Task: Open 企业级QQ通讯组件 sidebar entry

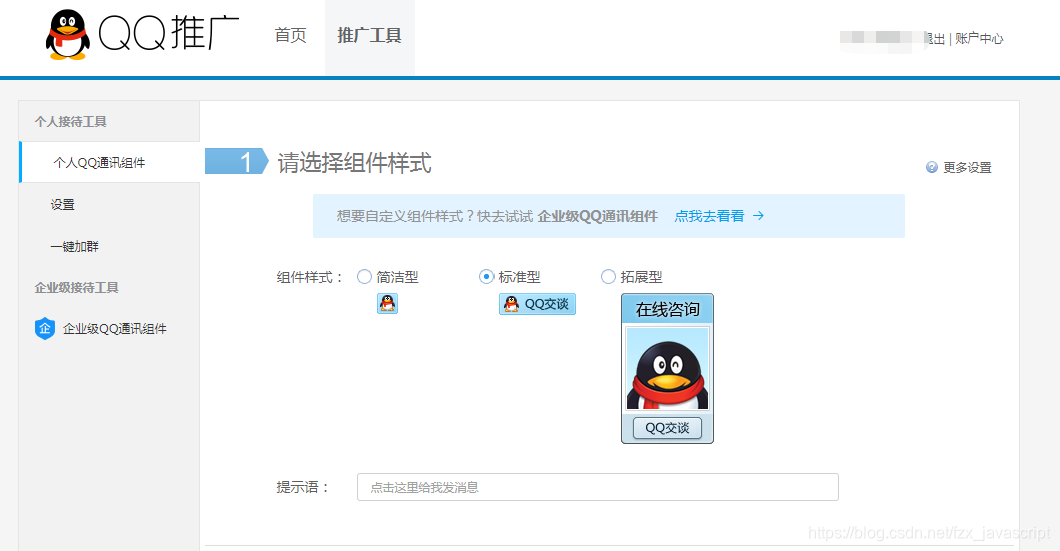Action: (114, 329)
